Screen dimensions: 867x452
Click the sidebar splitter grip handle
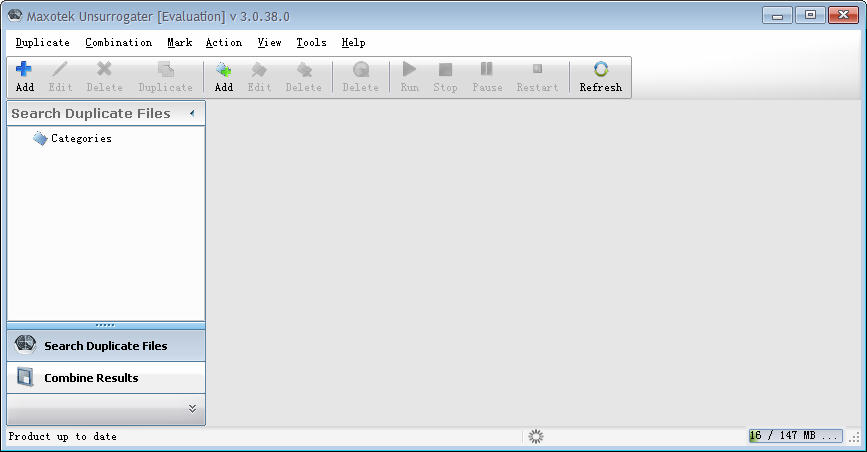point(105,325)
